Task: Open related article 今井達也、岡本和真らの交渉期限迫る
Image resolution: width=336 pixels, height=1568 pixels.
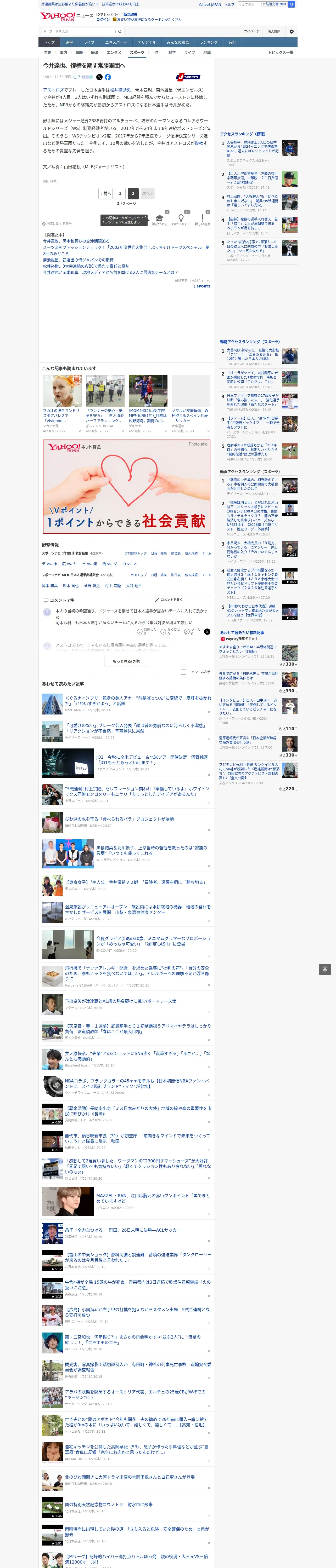Action: 76,241
